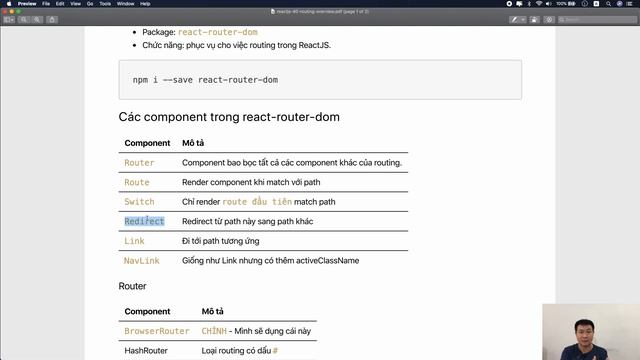Click the 'Đi tới path tương ứng' description
This screenshot has height=360, width=640.
[220, 241]
